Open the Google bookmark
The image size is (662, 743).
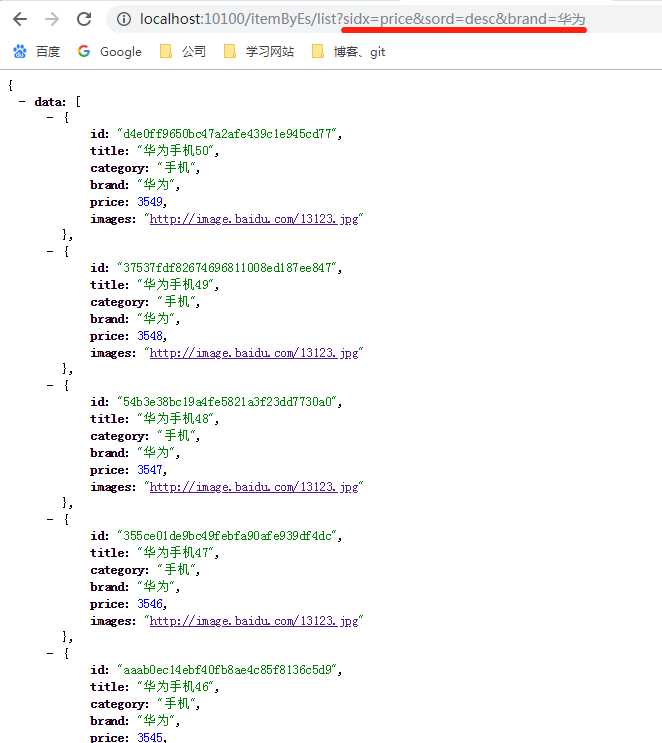tap(109, 51)
